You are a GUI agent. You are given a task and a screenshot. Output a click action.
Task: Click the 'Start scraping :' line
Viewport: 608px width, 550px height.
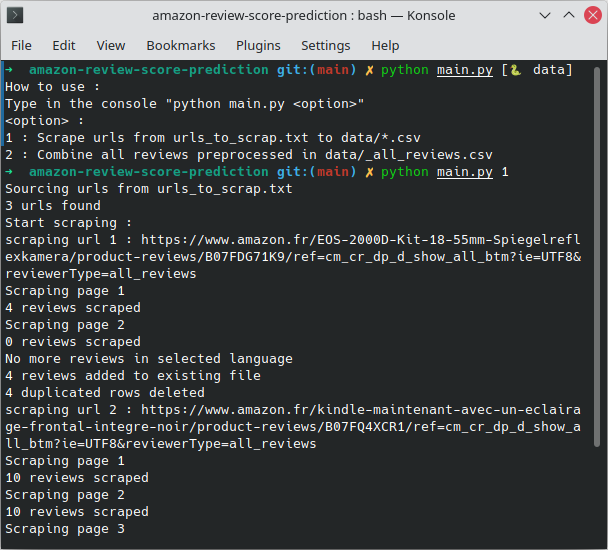pyautogui.click(x=68, y=223)
